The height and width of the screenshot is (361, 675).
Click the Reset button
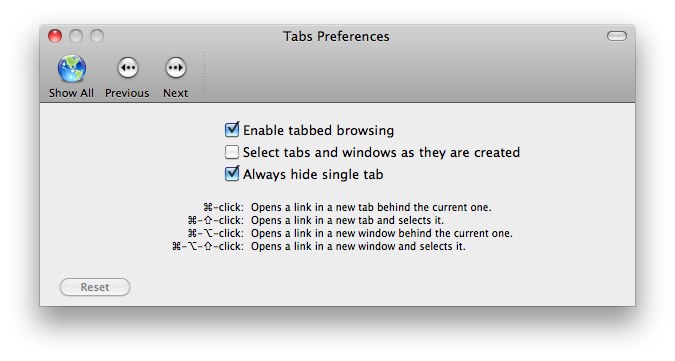(x=95, y=287)
